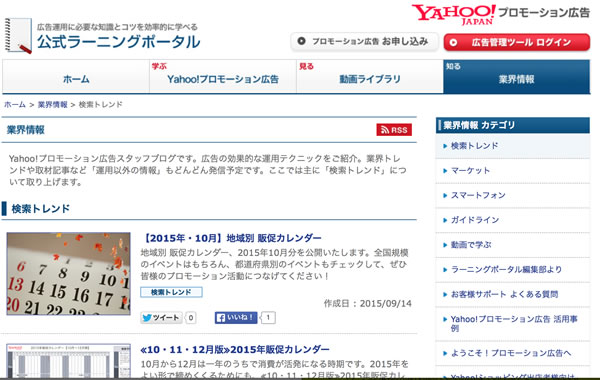Click the ホーム breadcrumb link
This screenshot has width=600, height=380.
(x=15, y=104)
